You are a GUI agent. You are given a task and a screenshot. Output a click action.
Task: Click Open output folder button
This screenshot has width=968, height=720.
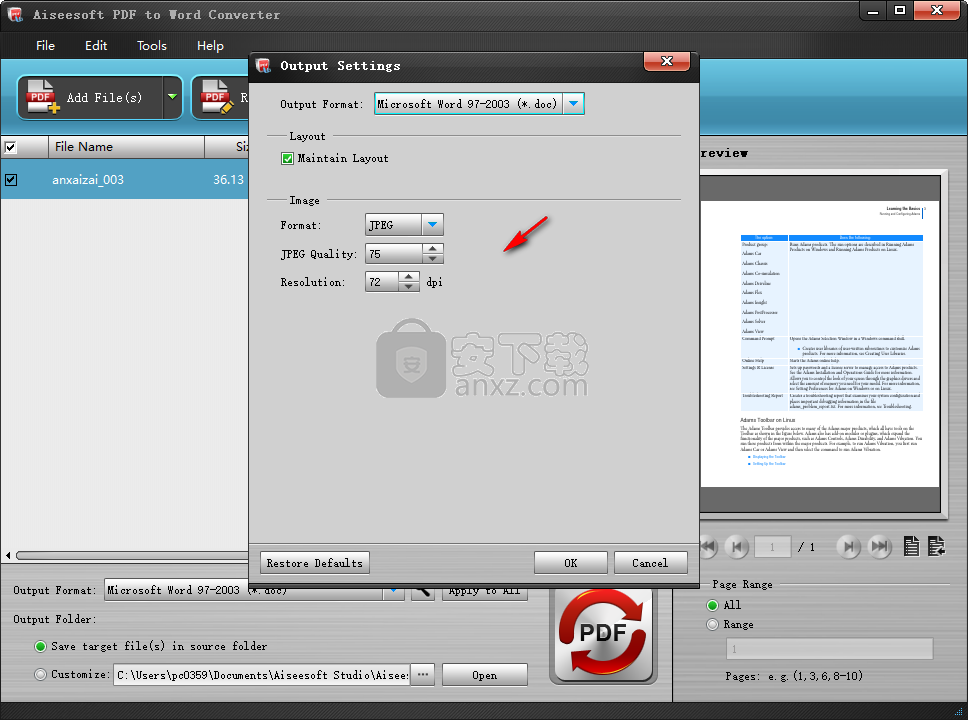click(x=485, y=675)
